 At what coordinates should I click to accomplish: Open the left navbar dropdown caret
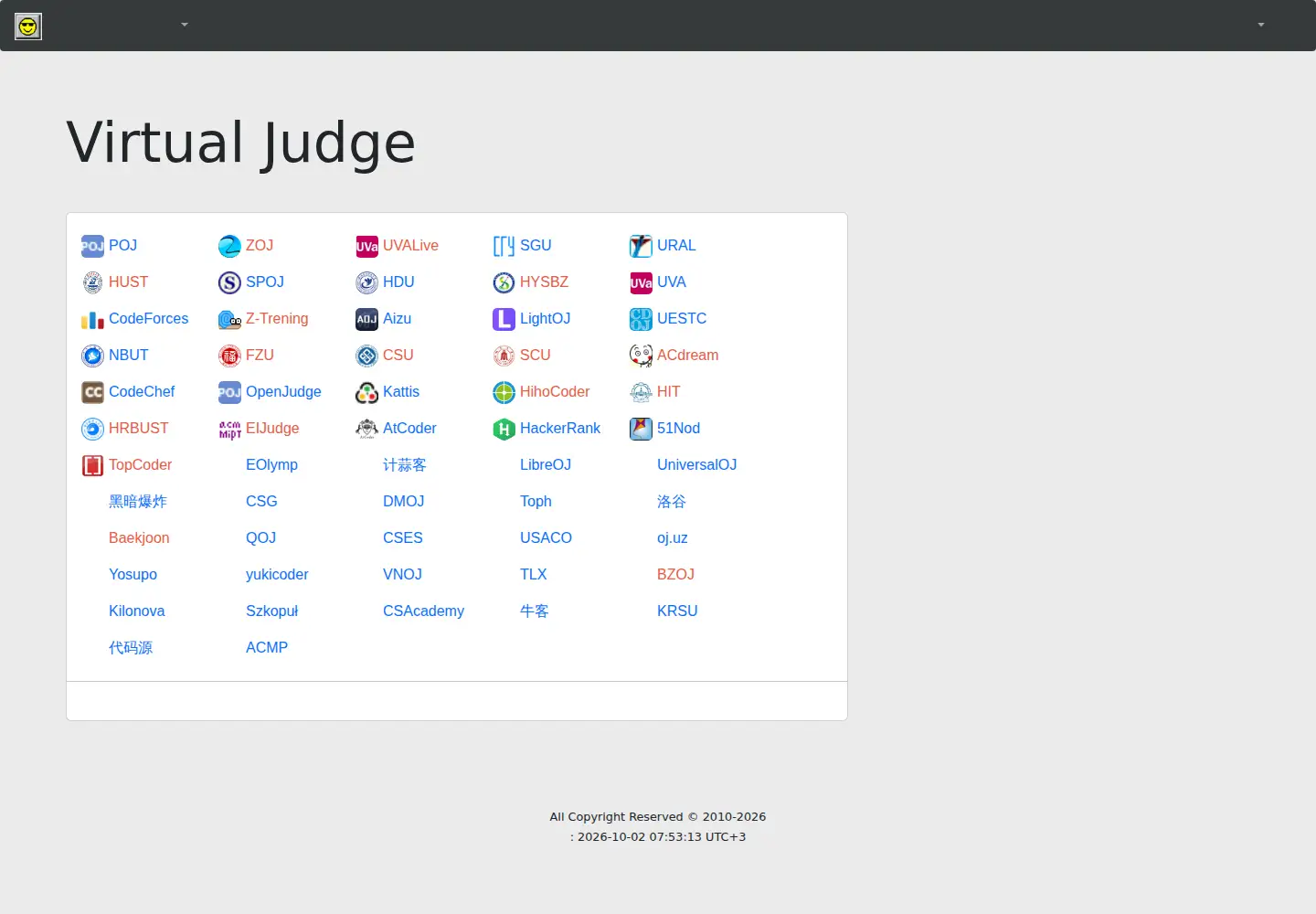[x=185, y=25]
